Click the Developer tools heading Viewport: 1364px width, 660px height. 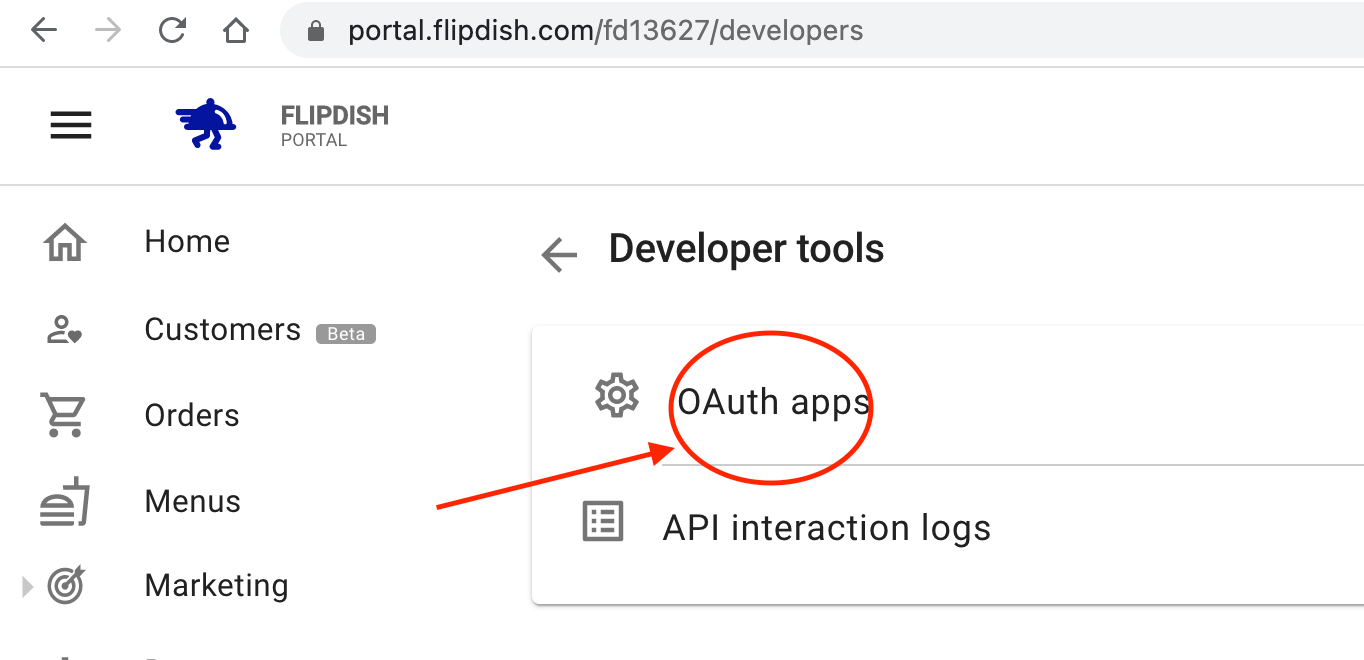click(x=746, y=249)
